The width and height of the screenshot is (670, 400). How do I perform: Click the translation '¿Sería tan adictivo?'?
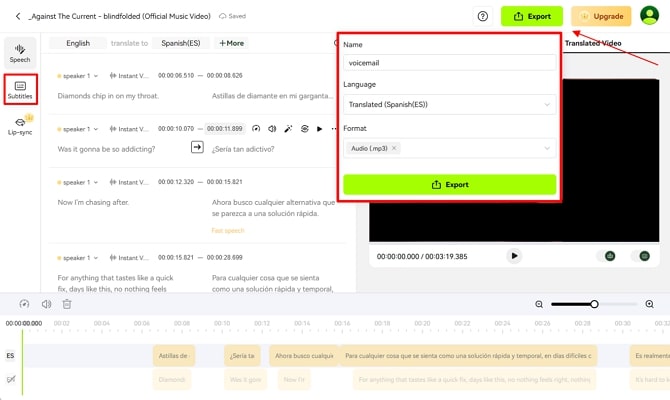click(x=243, y=149)
